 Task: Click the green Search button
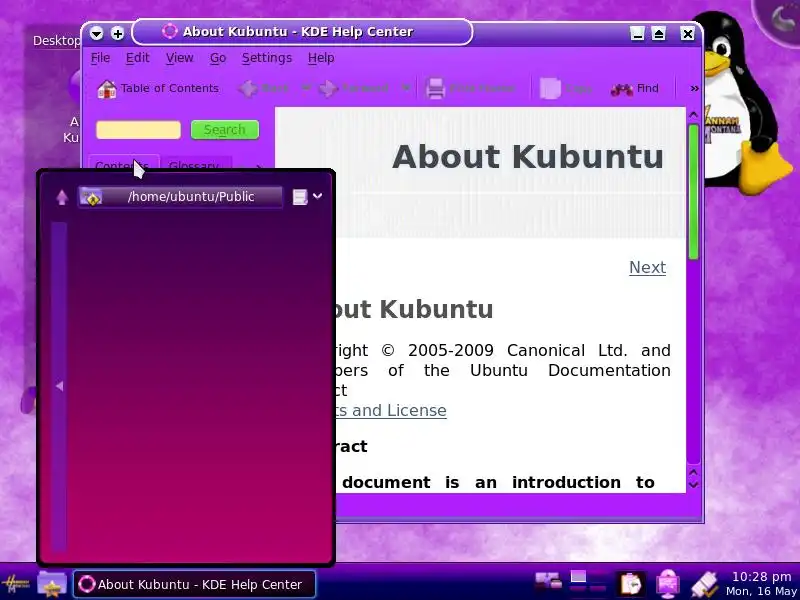tap(224, 130)
